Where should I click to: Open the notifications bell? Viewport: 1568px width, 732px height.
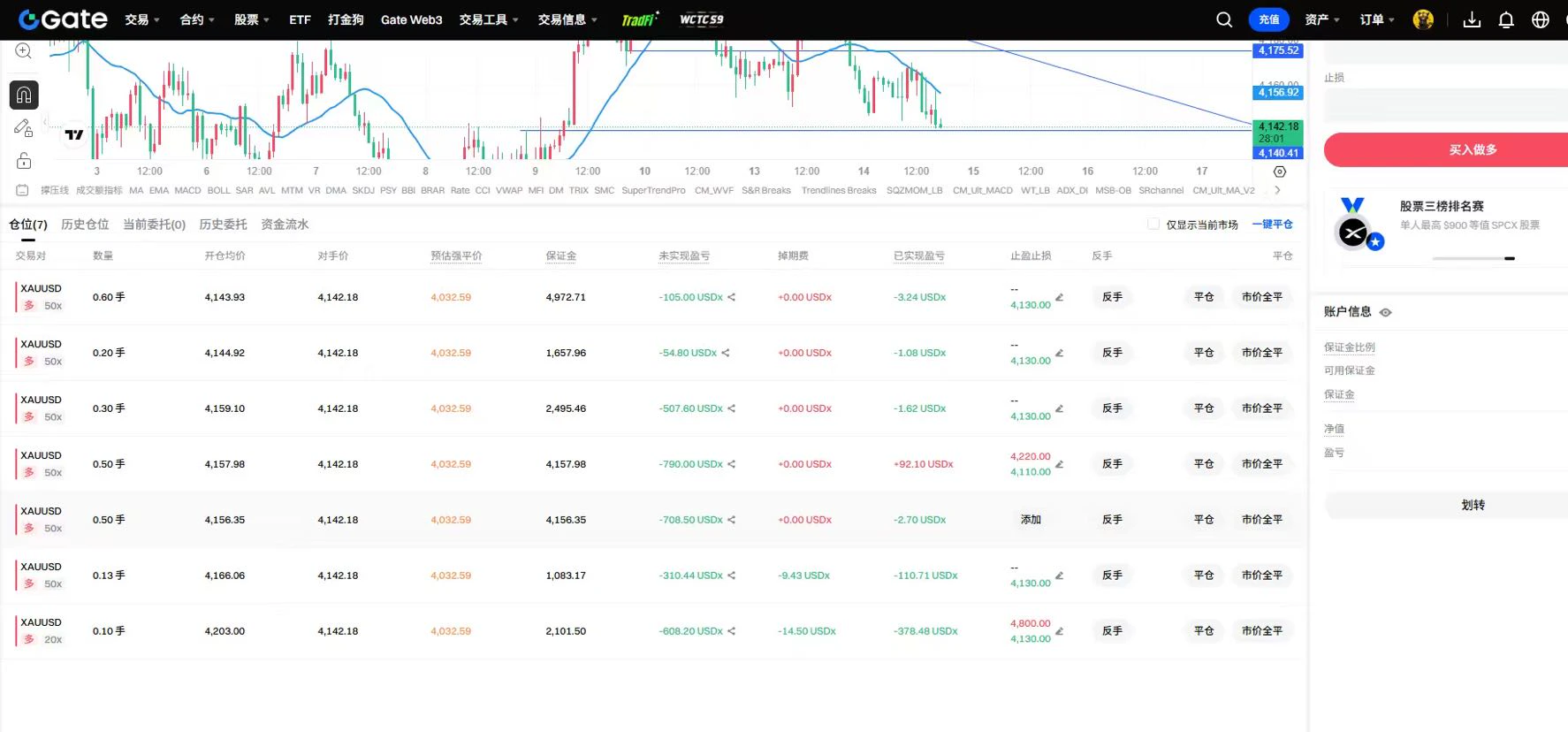point(1506,19)
